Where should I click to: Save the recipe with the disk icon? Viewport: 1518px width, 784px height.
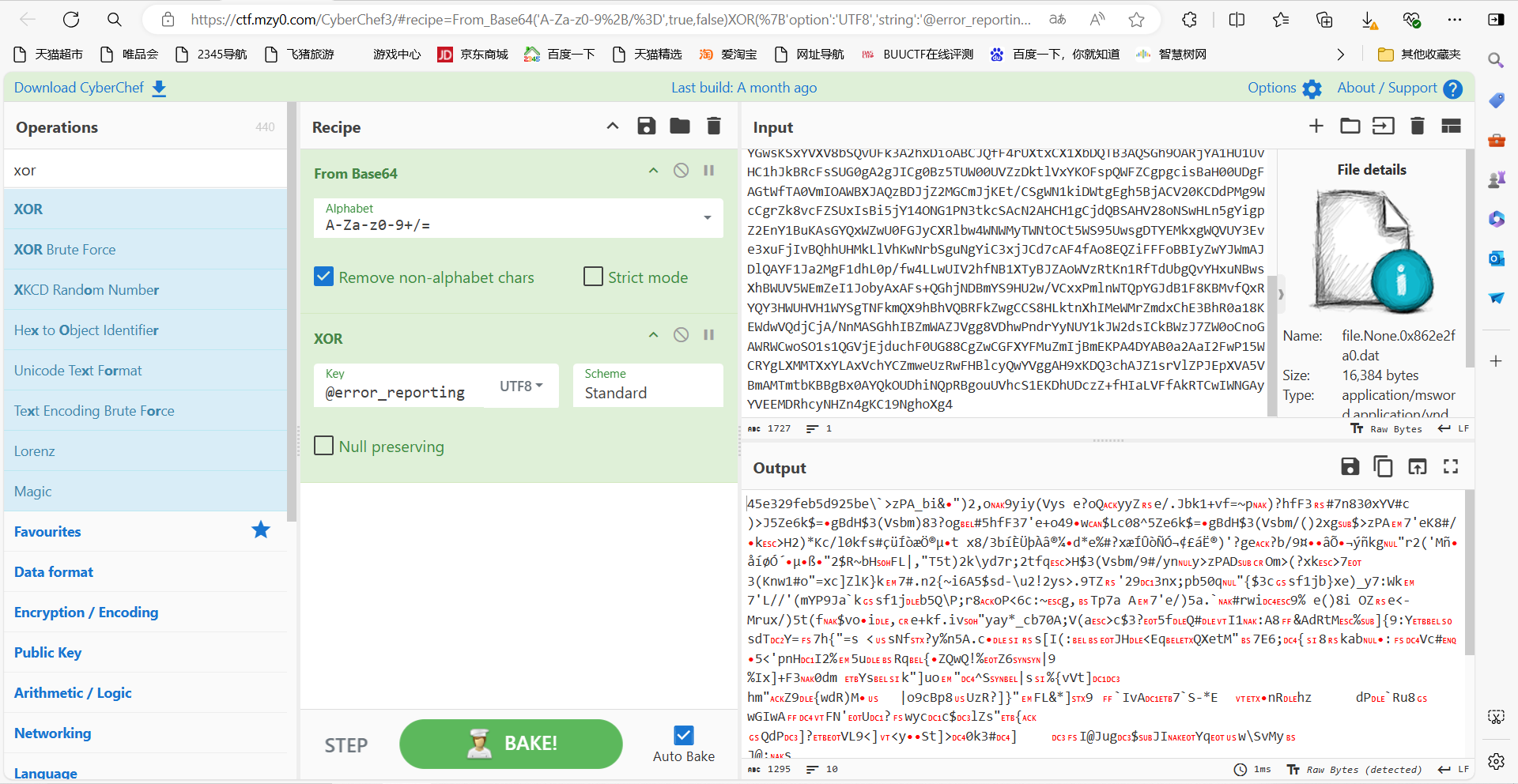tap(647, 126)
